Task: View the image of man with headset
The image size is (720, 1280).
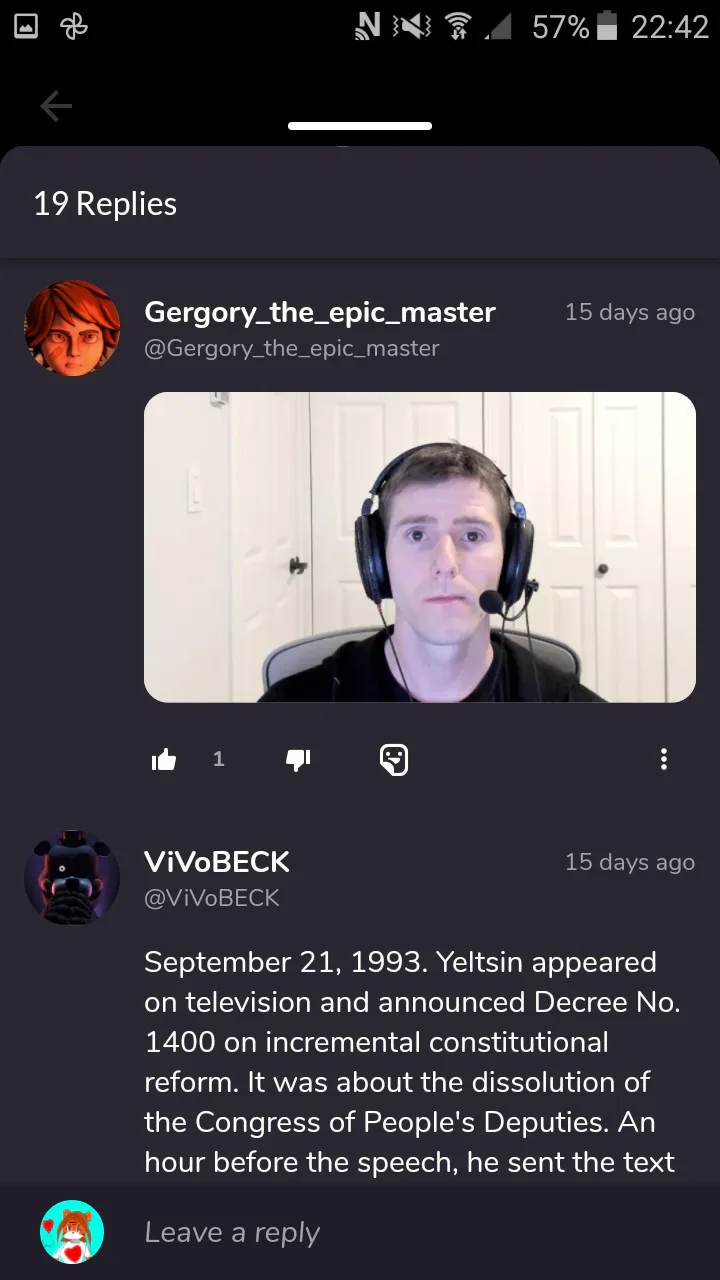Action: (x=420, y=547)
